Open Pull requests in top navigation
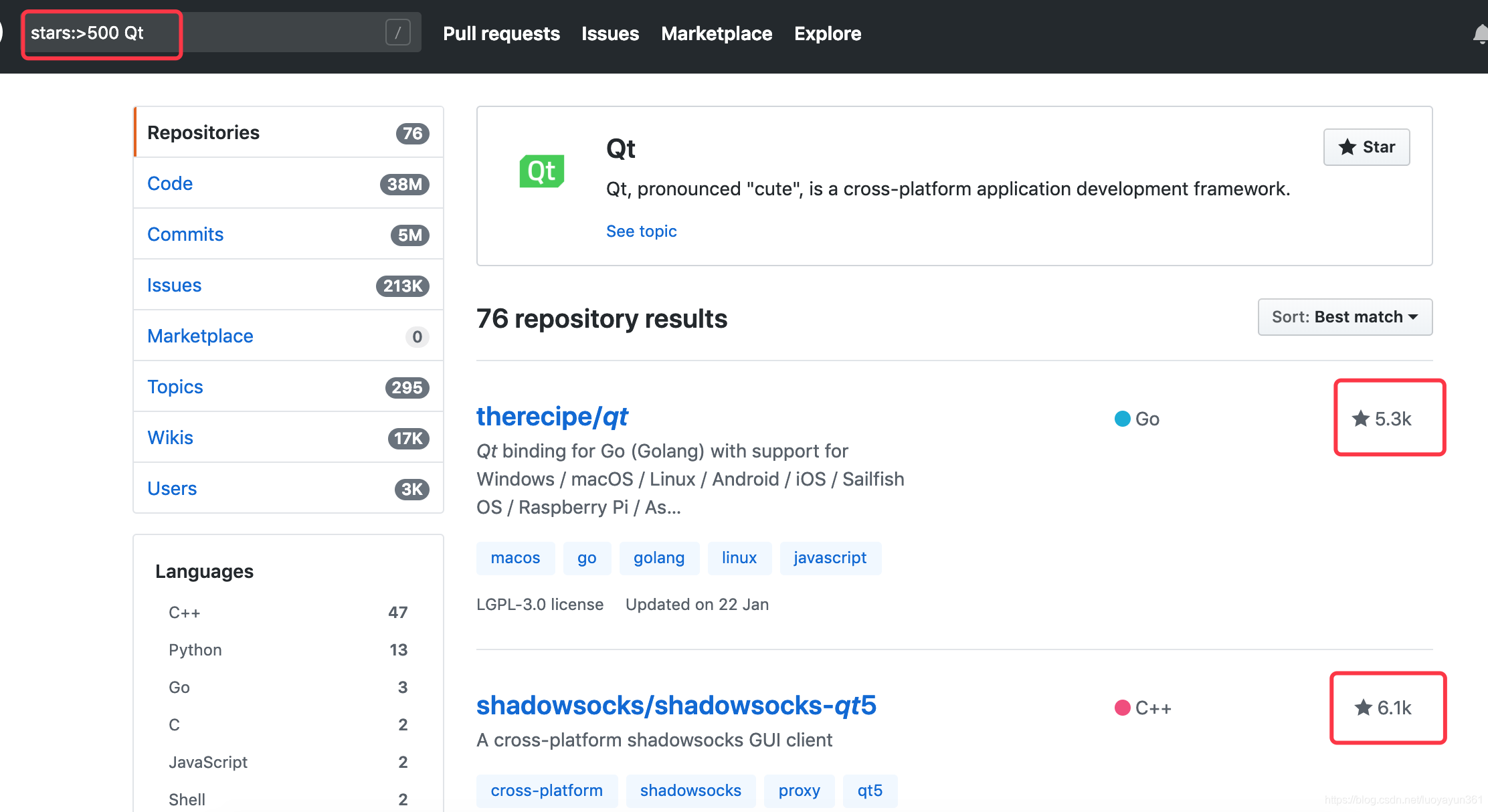This screenshot has height=812, width=1488. [501, 33]
